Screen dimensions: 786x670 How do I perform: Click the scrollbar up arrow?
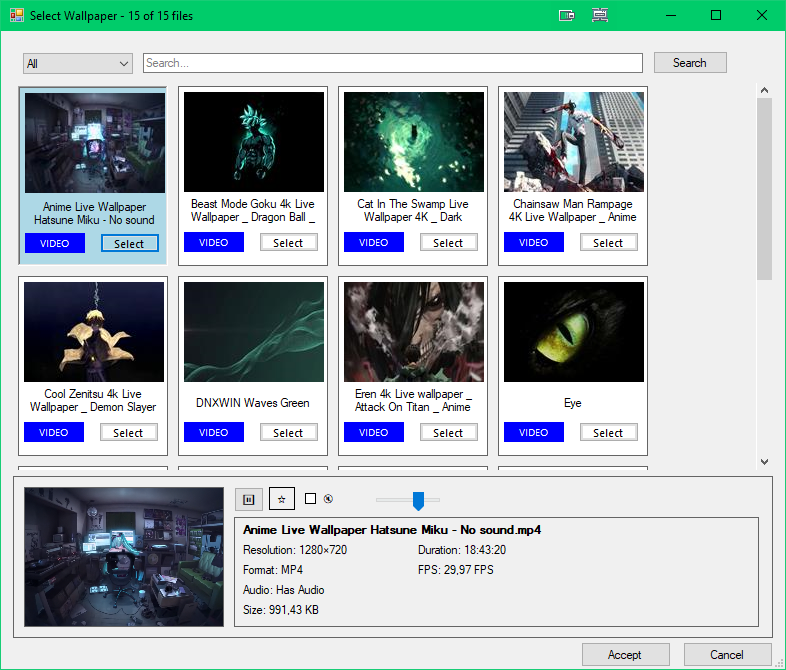point(764,90)
